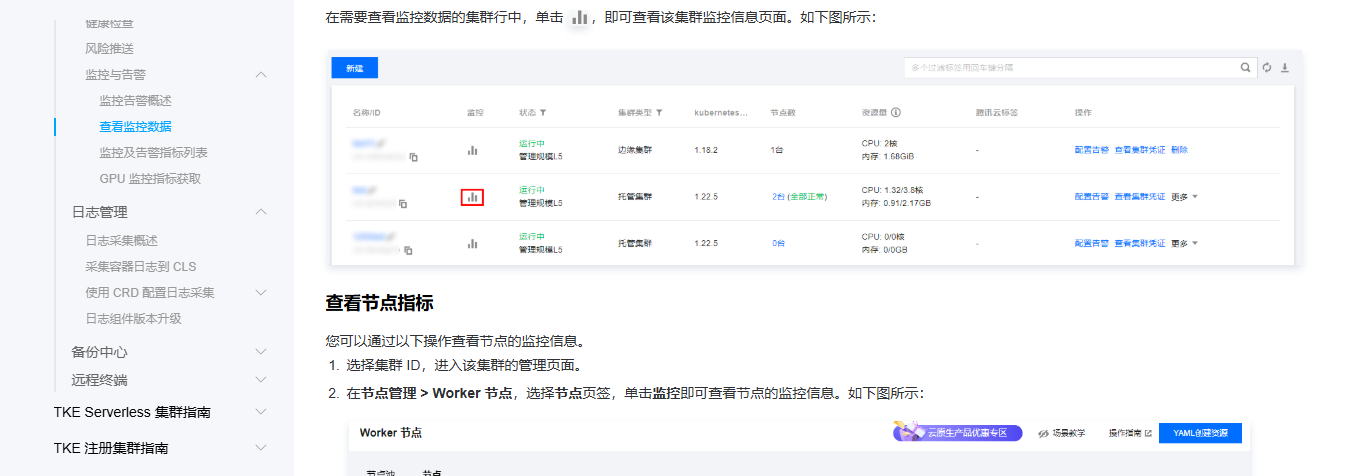This screenshot has width=1359, height=476.
Task: Click the tag filter search input field
Action: pyautogui.click(x=1070, y=68)
